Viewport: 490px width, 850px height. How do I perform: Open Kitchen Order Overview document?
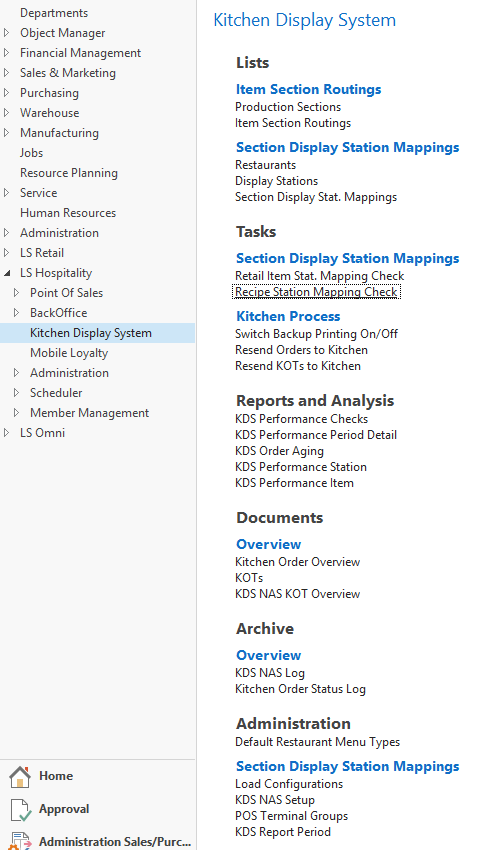[298, 562]
